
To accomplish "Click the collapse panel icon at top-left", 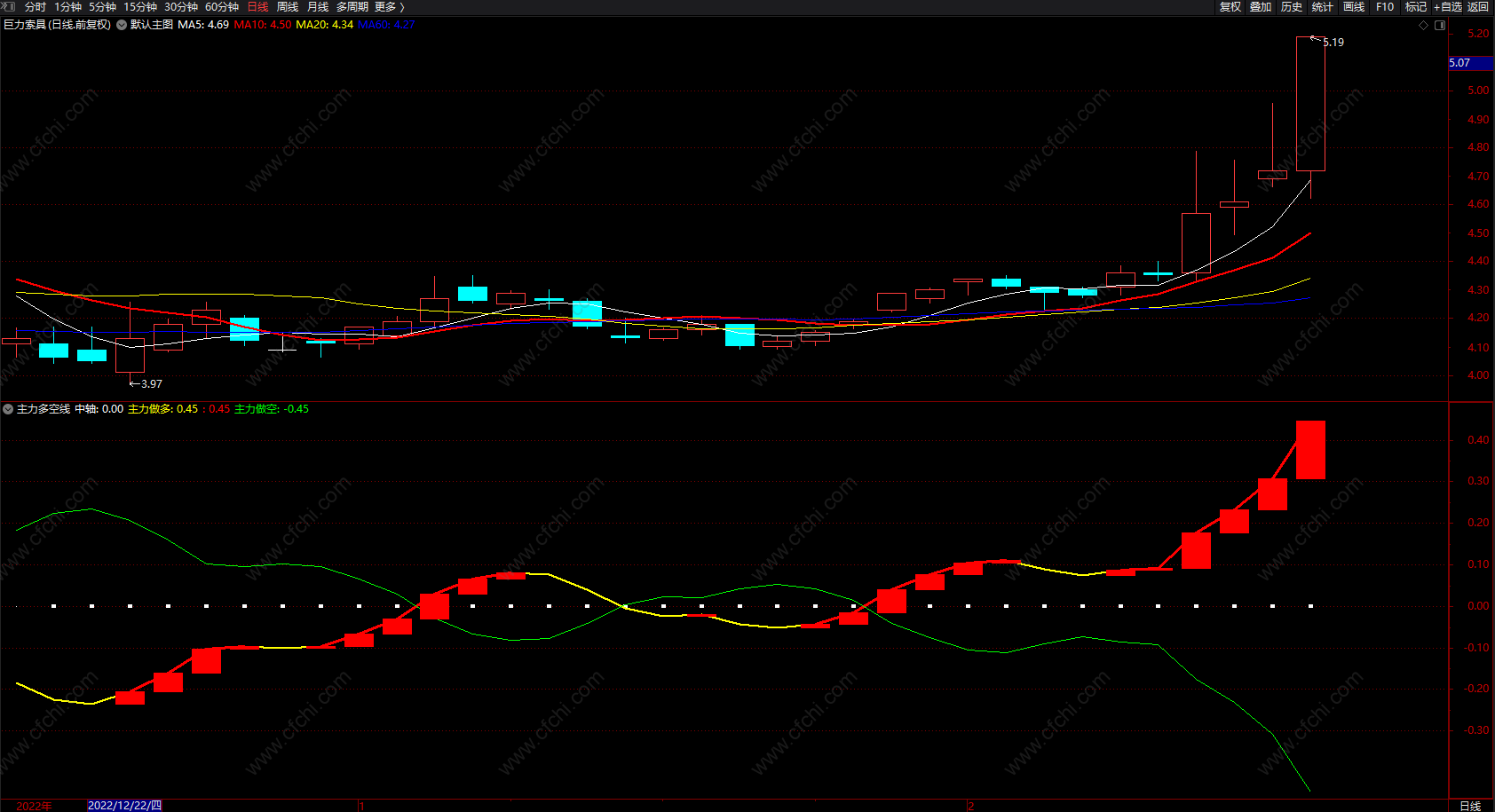I will coord(8,6).
